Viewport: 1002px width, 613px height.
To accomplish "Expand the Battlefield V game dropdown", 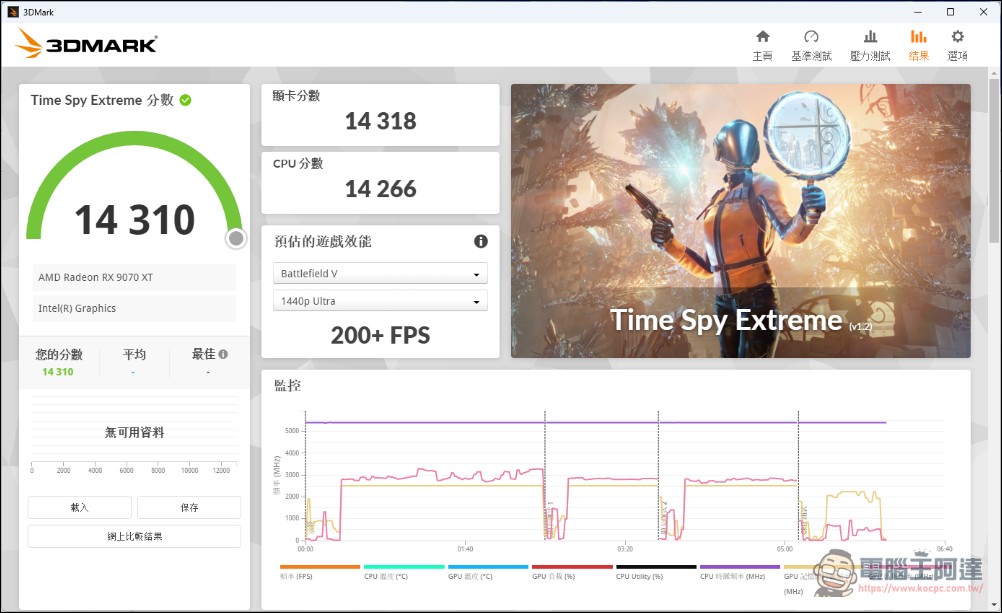I will [x=380, y=274].
